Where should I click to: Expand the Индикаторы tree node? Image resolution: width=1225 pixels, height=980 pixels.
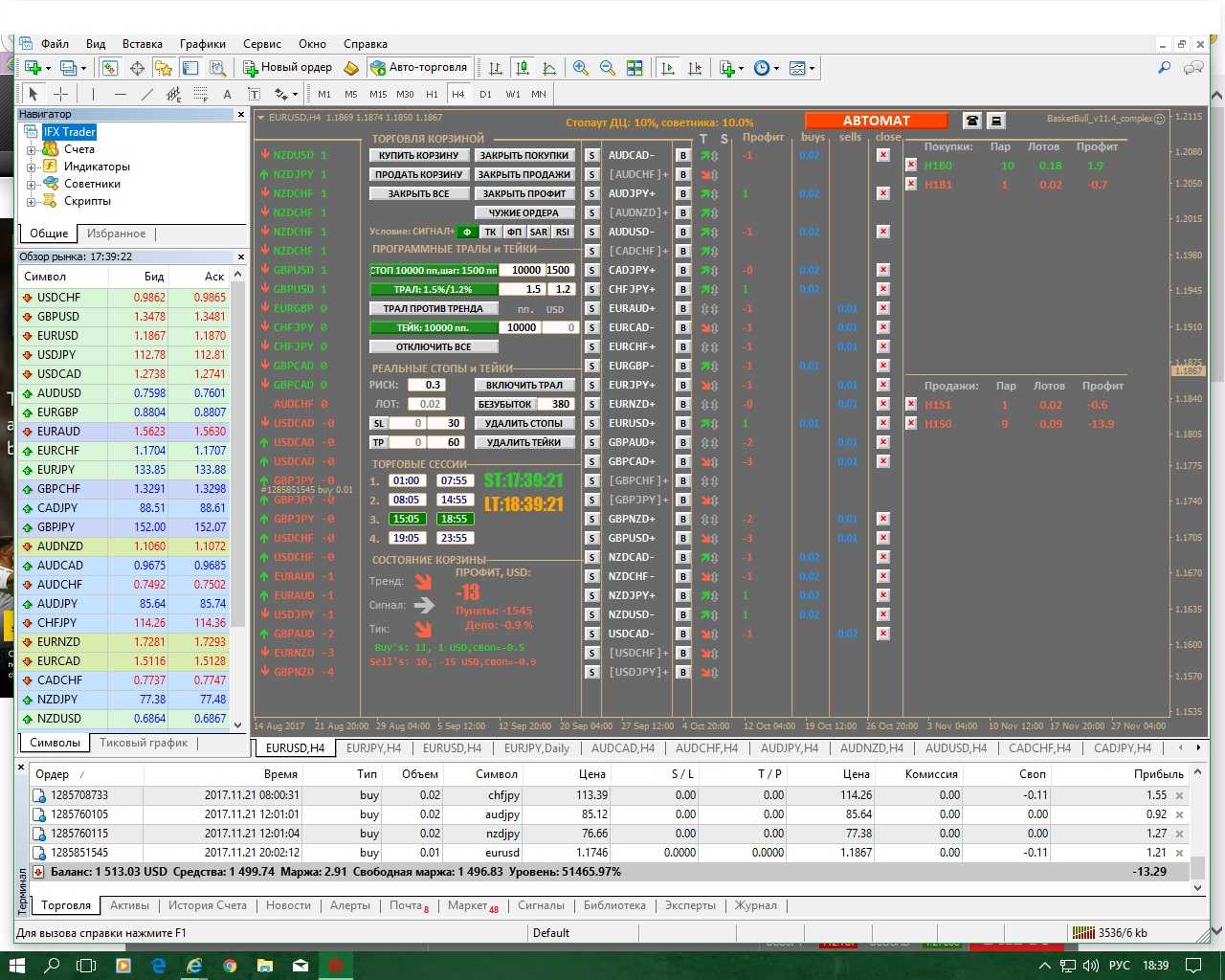tap(31, 167)
